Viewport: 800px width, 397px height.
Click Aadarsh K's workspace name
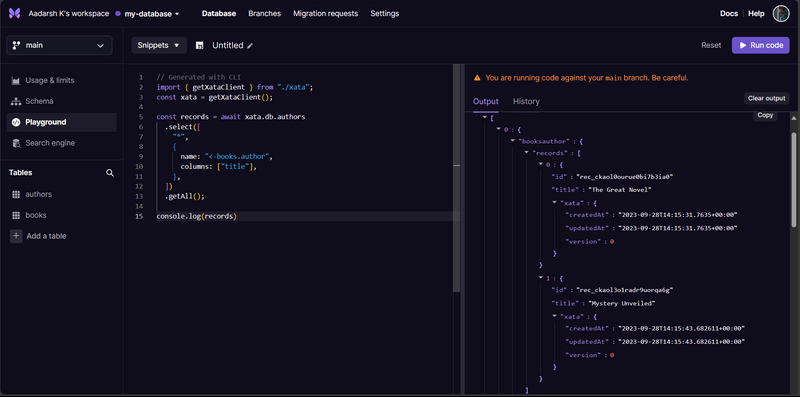click(x=68, y=14)
